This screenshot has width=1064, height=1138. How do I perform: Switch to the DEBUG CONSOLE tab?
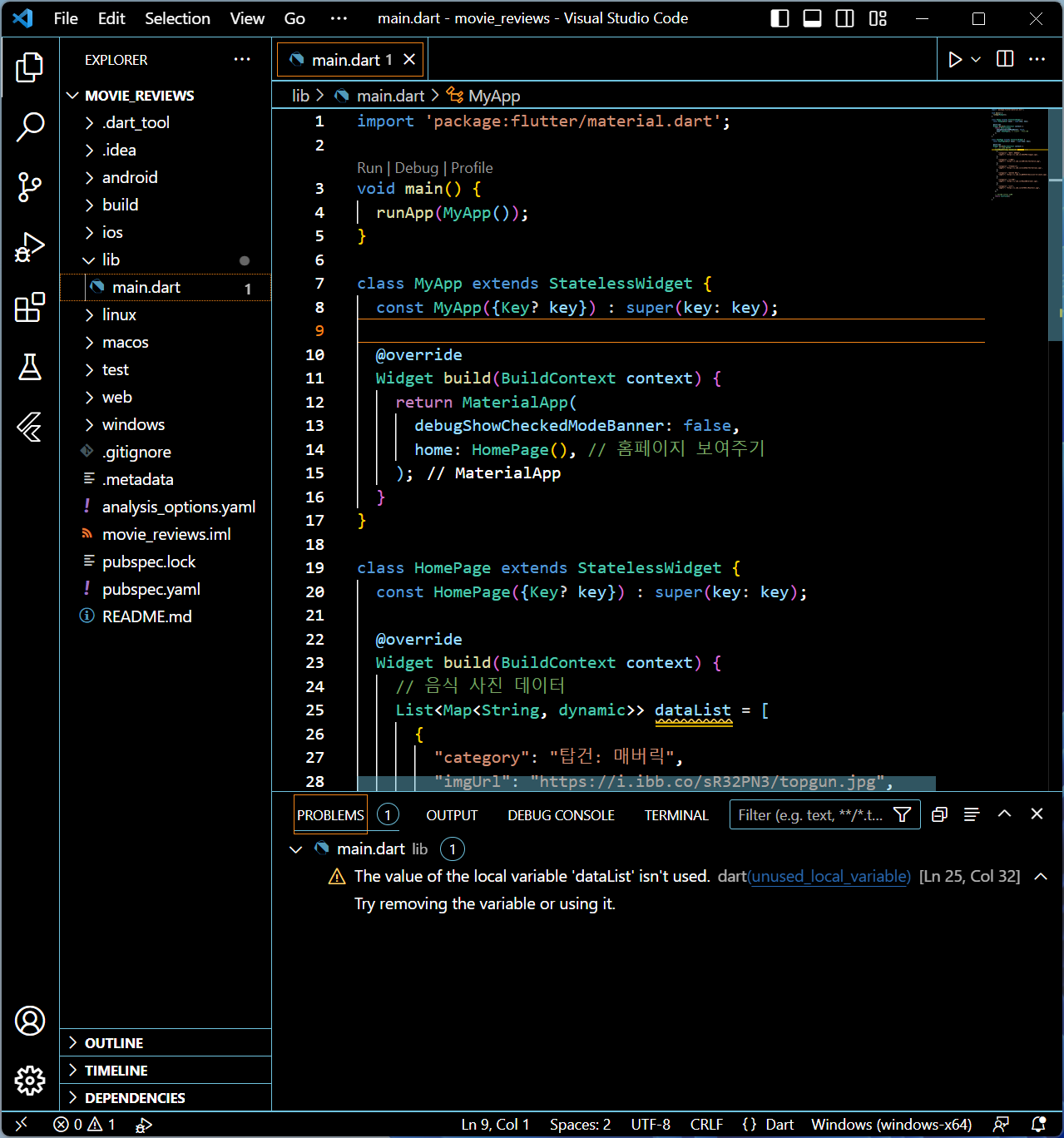561,815
